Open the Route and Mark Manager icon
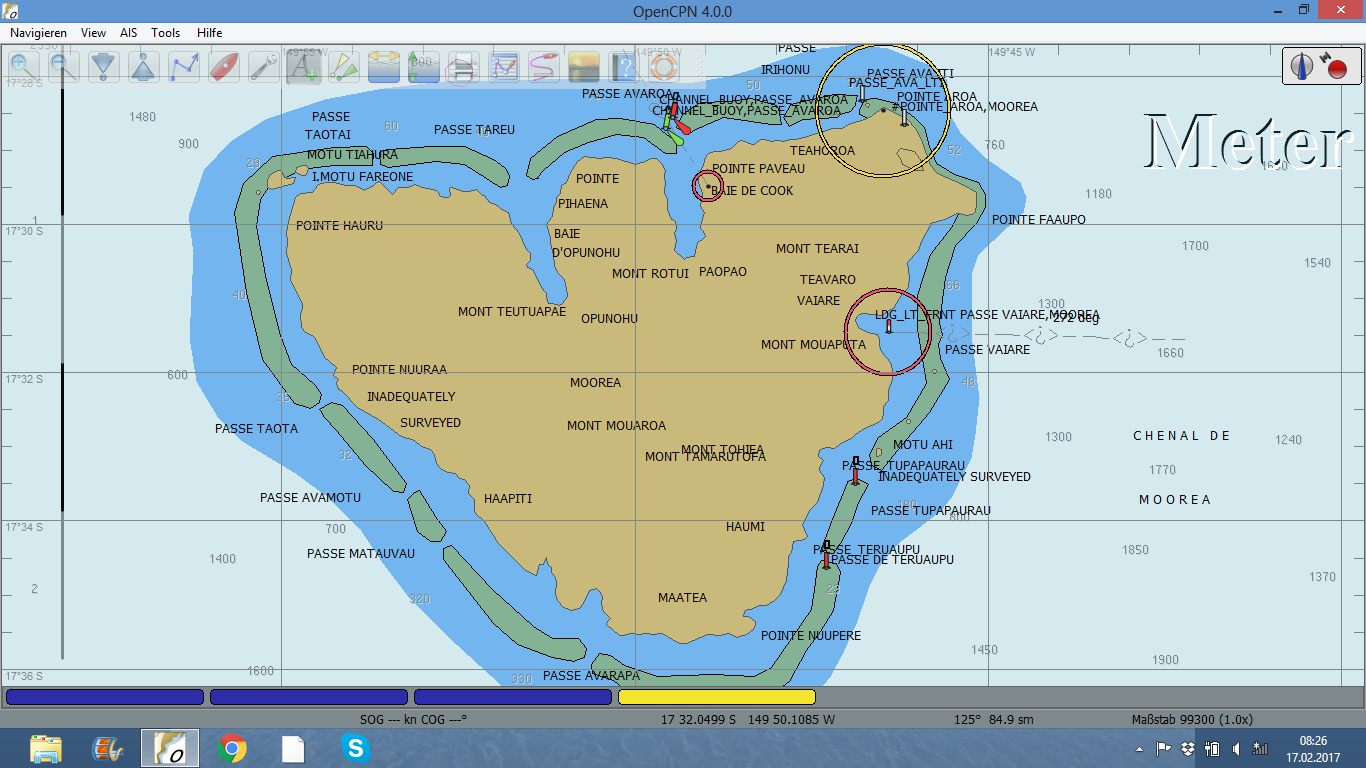The height and width of the screenshot is (768, 1366). 503,67
